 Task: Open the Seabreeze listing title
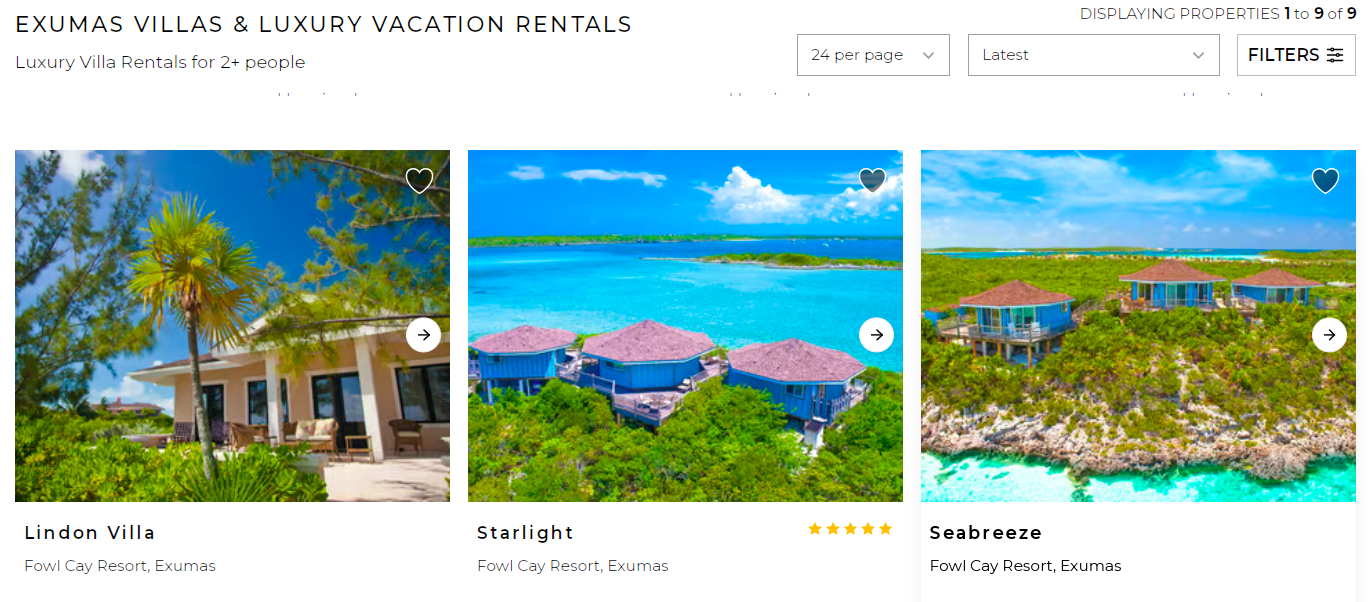click(986, 533)
